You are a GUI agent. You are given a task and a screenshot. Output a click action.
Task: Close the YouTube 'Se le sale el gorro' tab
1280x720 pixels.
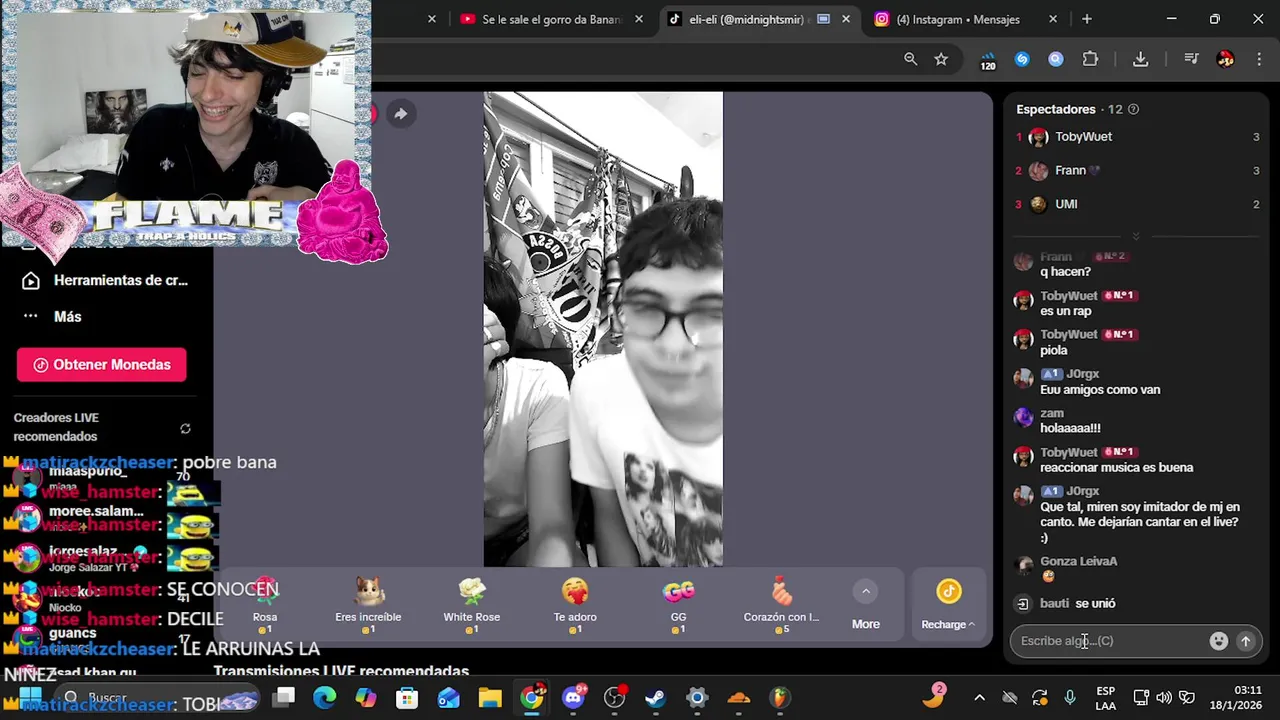tap(640, 19)
